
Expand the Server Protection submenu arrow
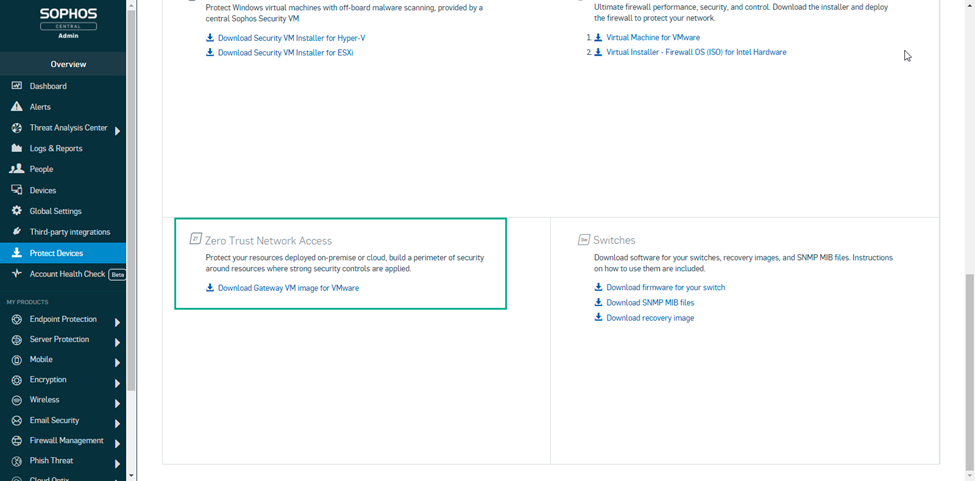coord(117,343)
